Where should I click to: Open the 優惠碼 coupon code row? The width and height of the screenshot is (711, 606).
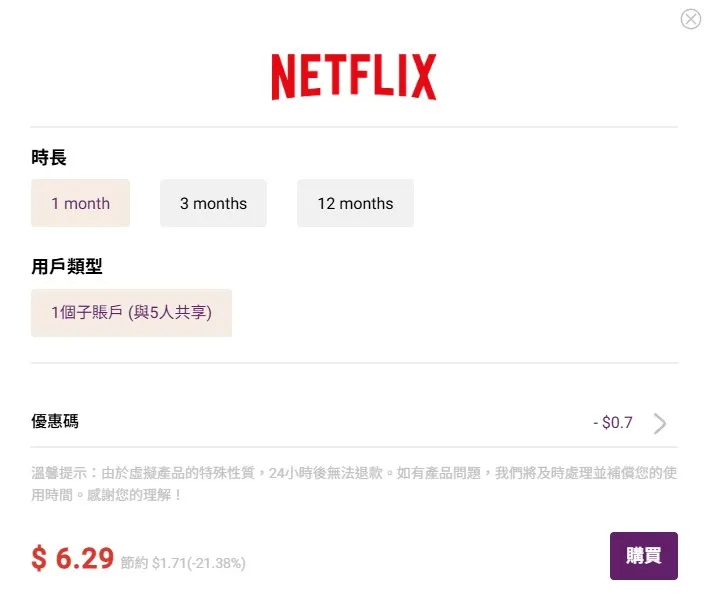click(355, 422)
